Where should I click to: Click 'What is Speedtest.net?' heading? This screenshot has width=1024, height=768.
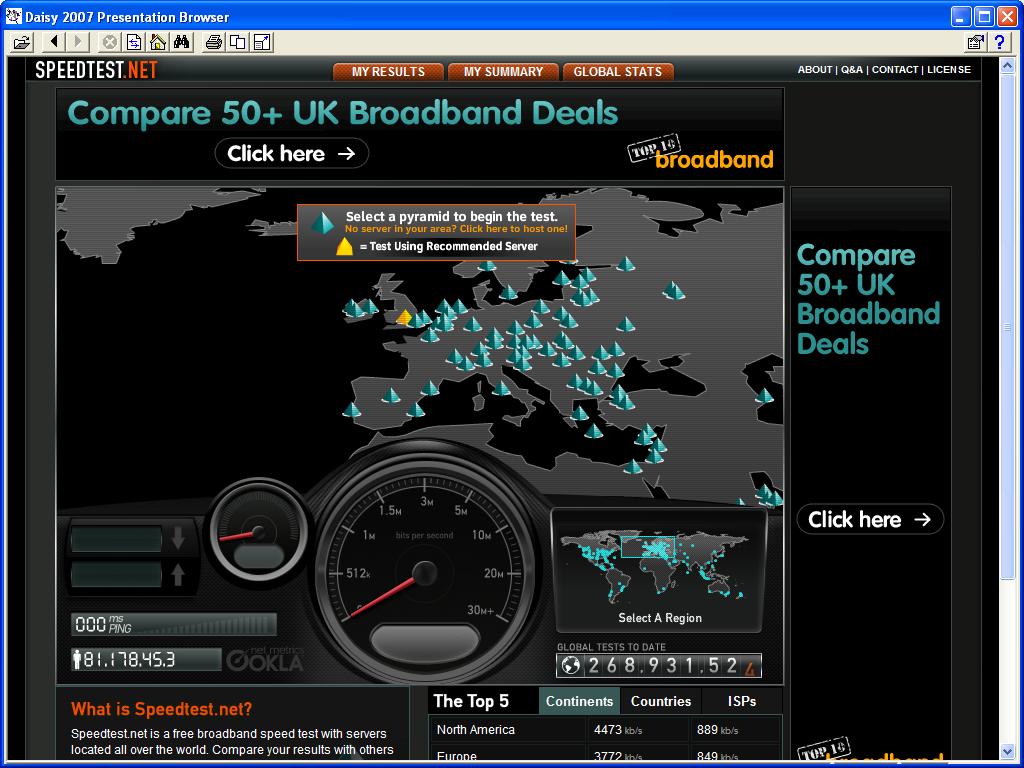pyautogui.click(x=161, y=709)
